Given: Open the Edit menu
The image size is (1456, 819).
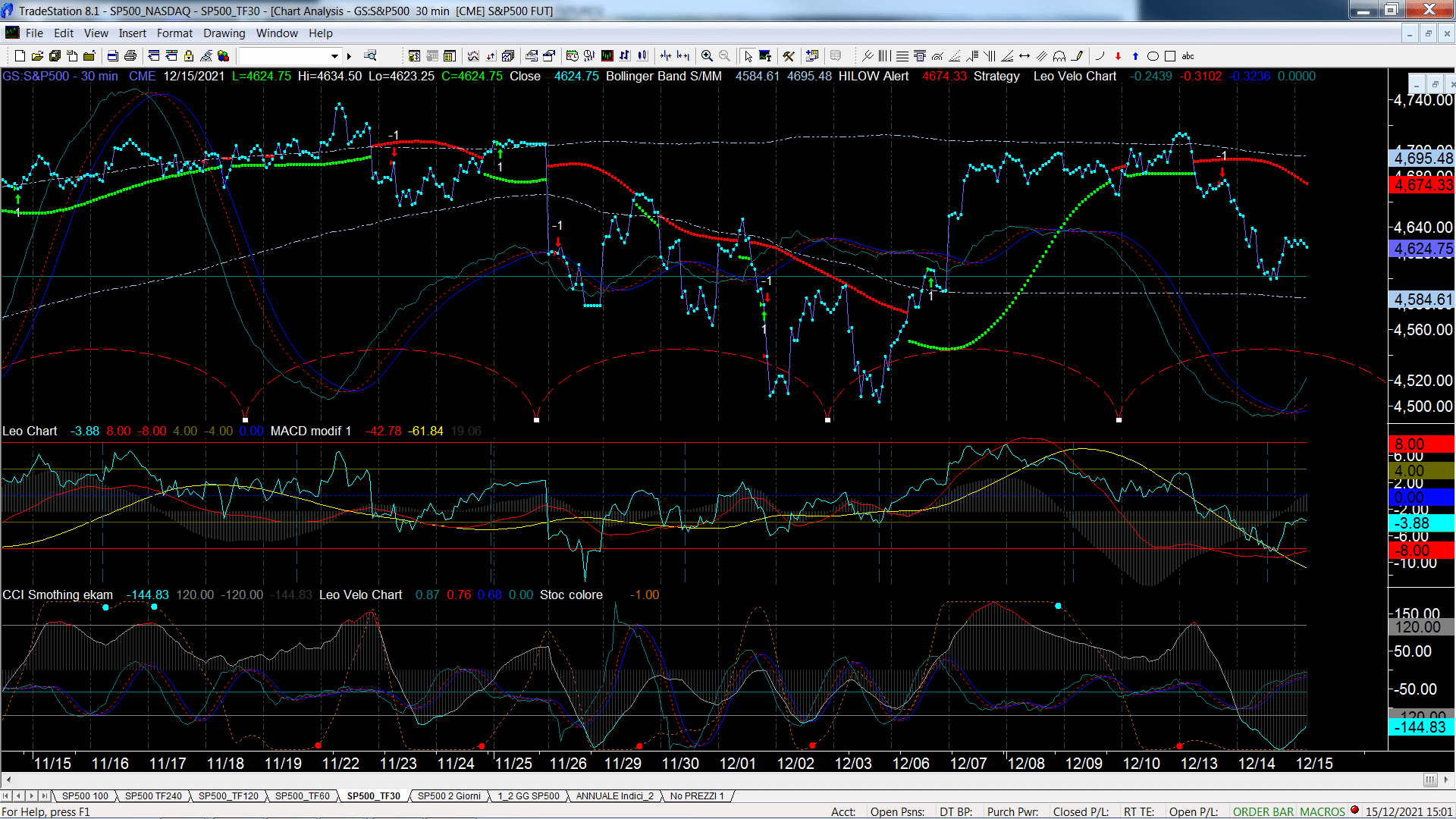Looking at the screenshot, I should [64, 33].
